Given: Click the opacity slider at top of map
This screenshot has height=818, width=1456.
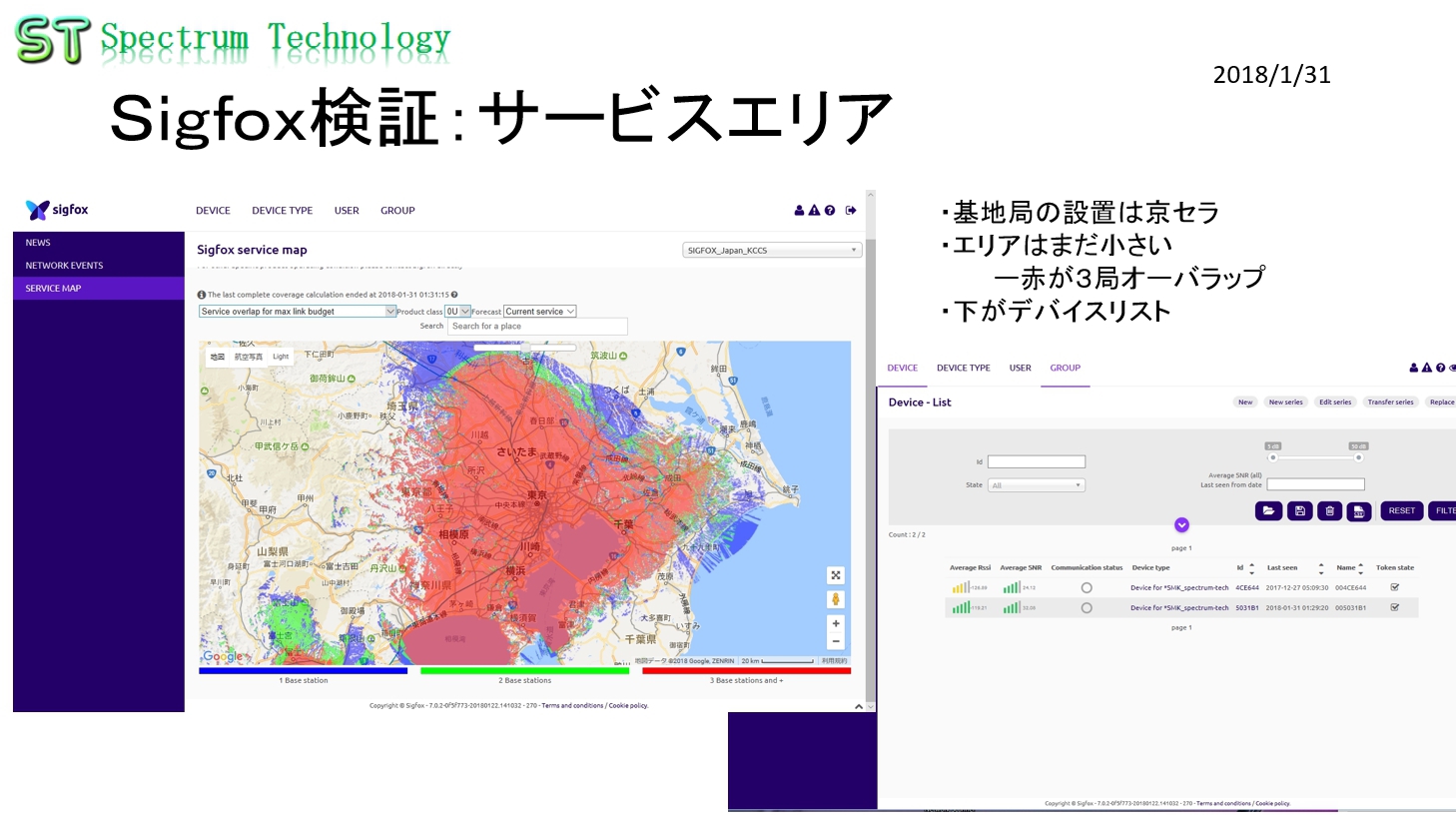Looking at the screenshot, I should (525, 347).
